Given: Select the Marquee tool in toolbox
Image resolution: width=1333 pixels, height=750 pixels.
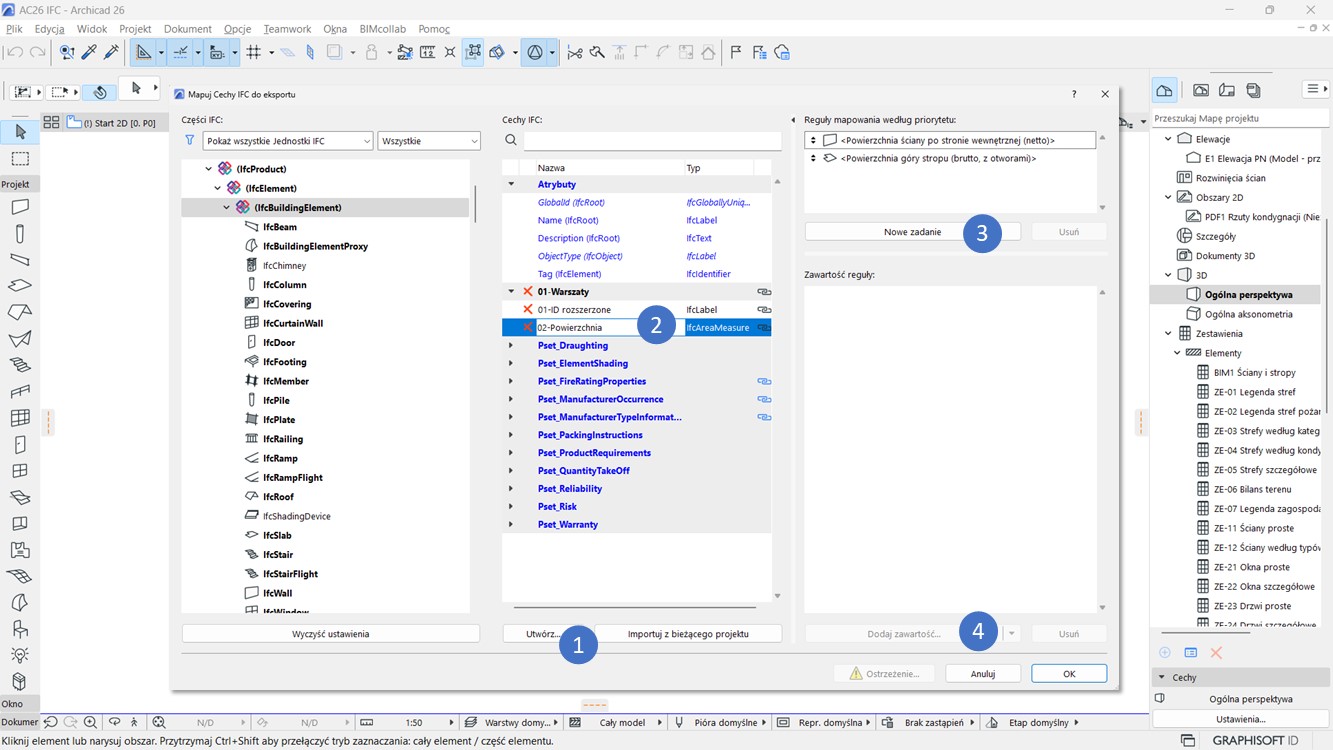Looking at the screenshot, I should point(20,159).
